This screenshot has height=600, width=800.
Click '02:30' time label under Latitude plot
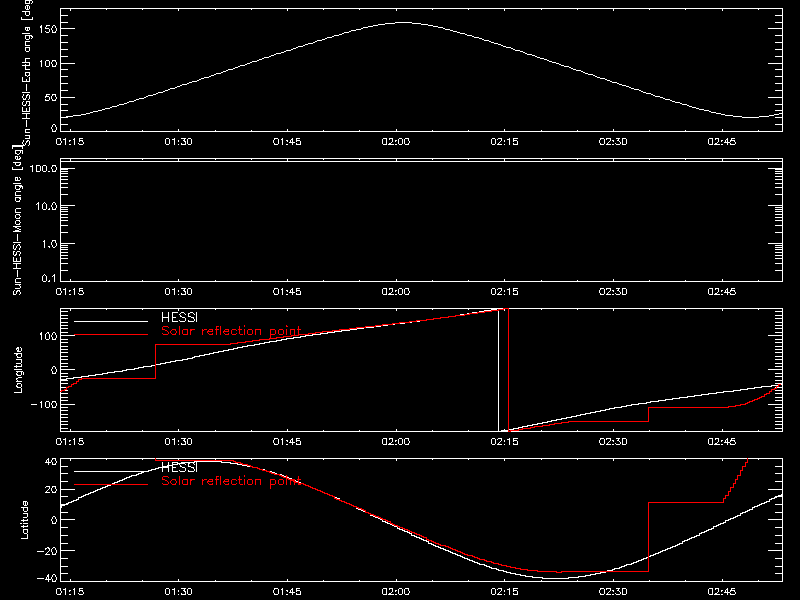[613, 591]
